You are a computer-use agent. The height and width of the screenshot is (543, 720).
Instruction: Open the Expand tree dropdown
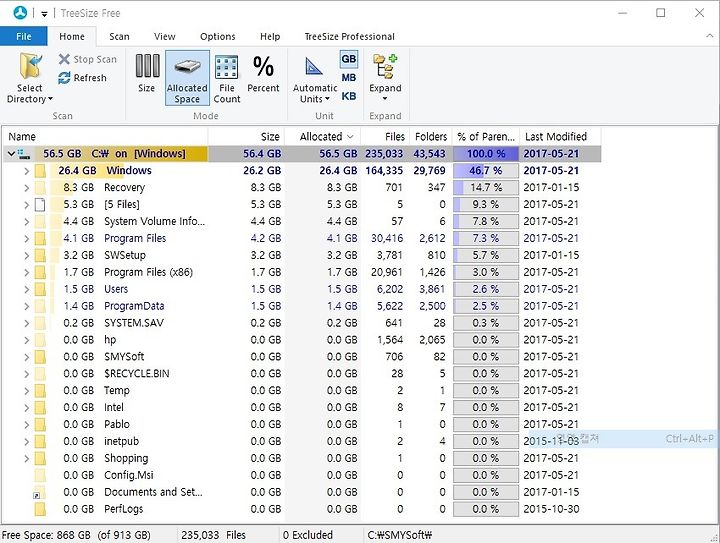click(x=385, y=78)
